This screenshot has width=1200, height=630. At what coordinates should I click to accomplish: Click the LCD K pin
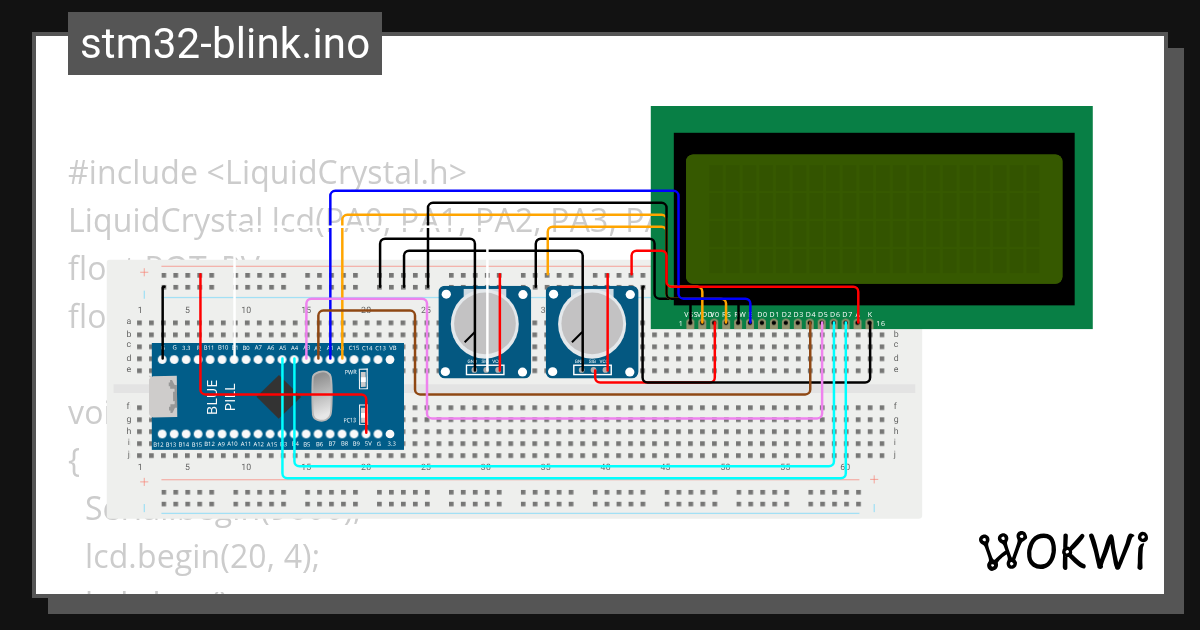point(869,323)
